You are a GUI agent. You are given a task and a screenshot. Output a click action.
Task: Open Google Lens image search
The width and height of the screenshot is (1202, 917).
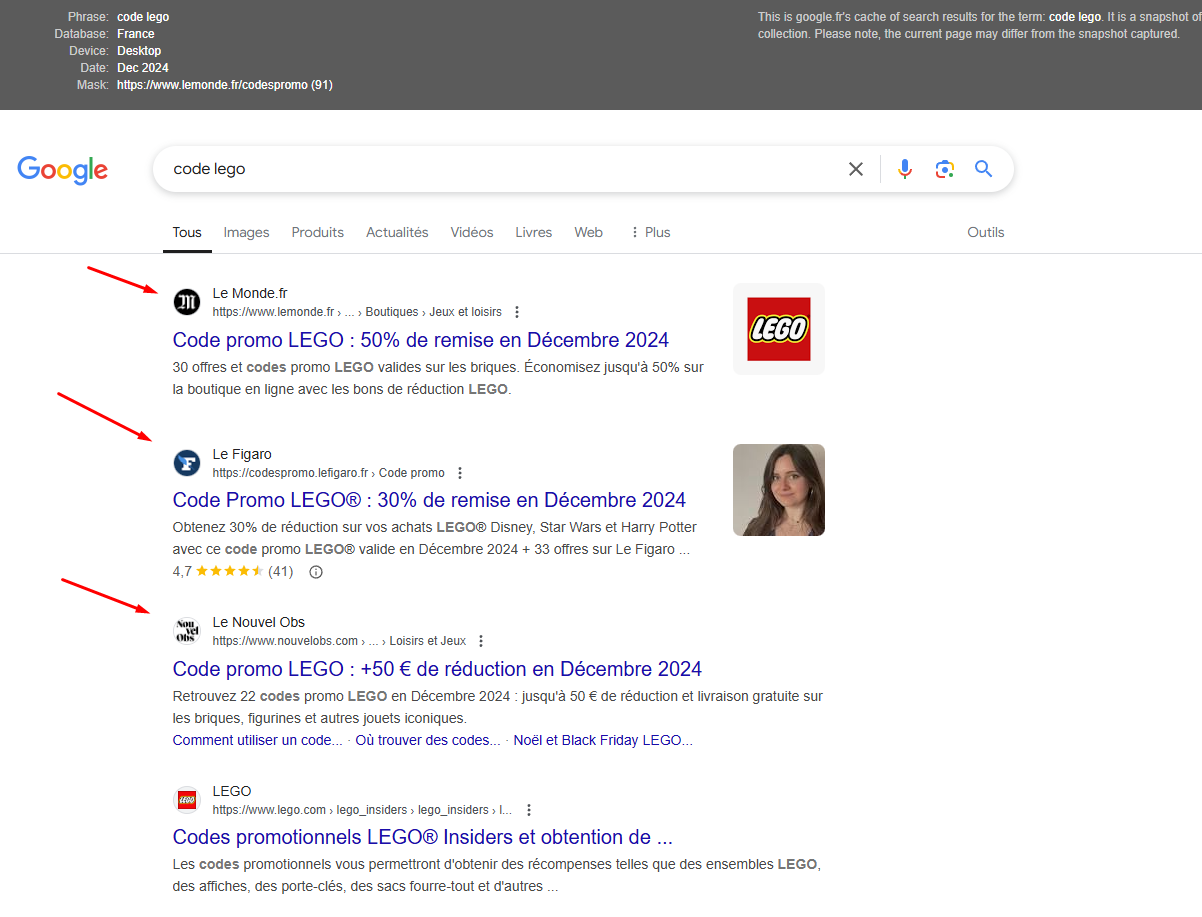pos(944,169)
